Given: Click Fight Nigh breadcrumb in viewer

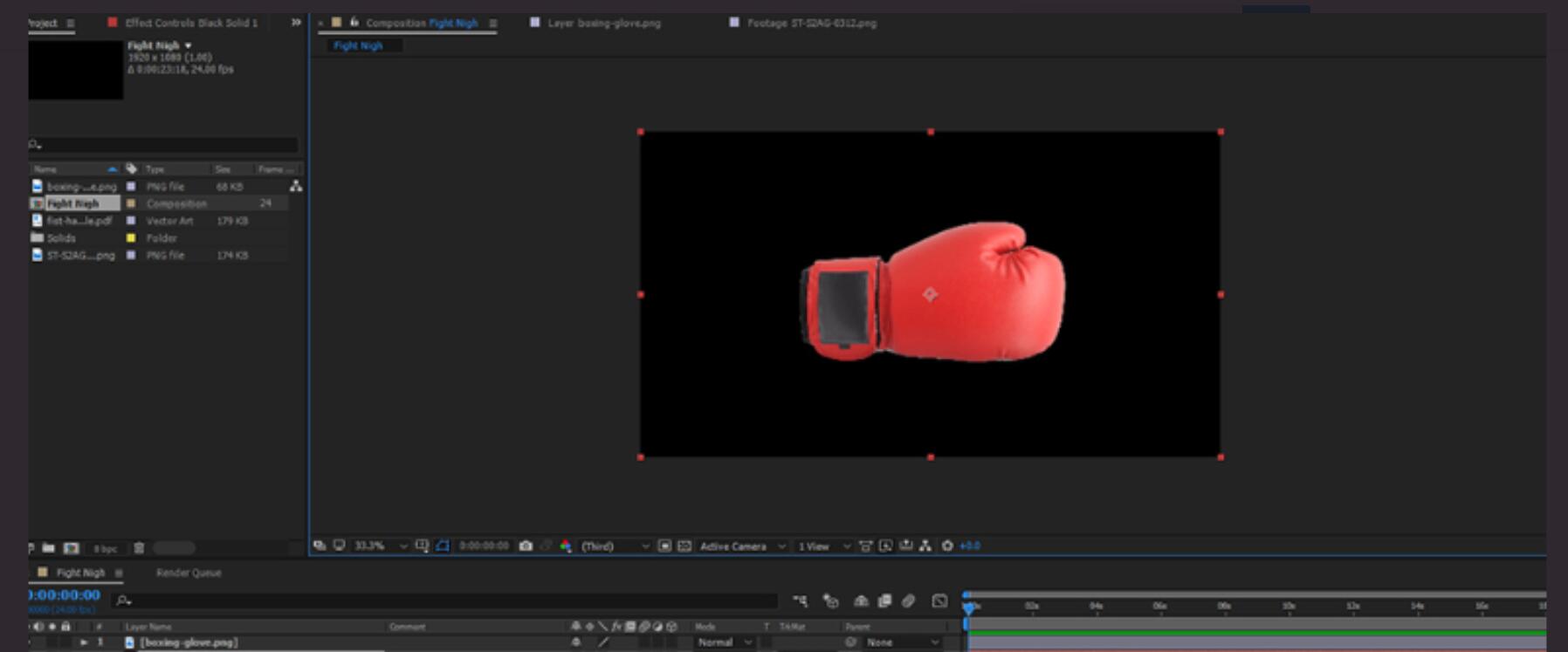Looking at the screenshot, I should point(358,45).
